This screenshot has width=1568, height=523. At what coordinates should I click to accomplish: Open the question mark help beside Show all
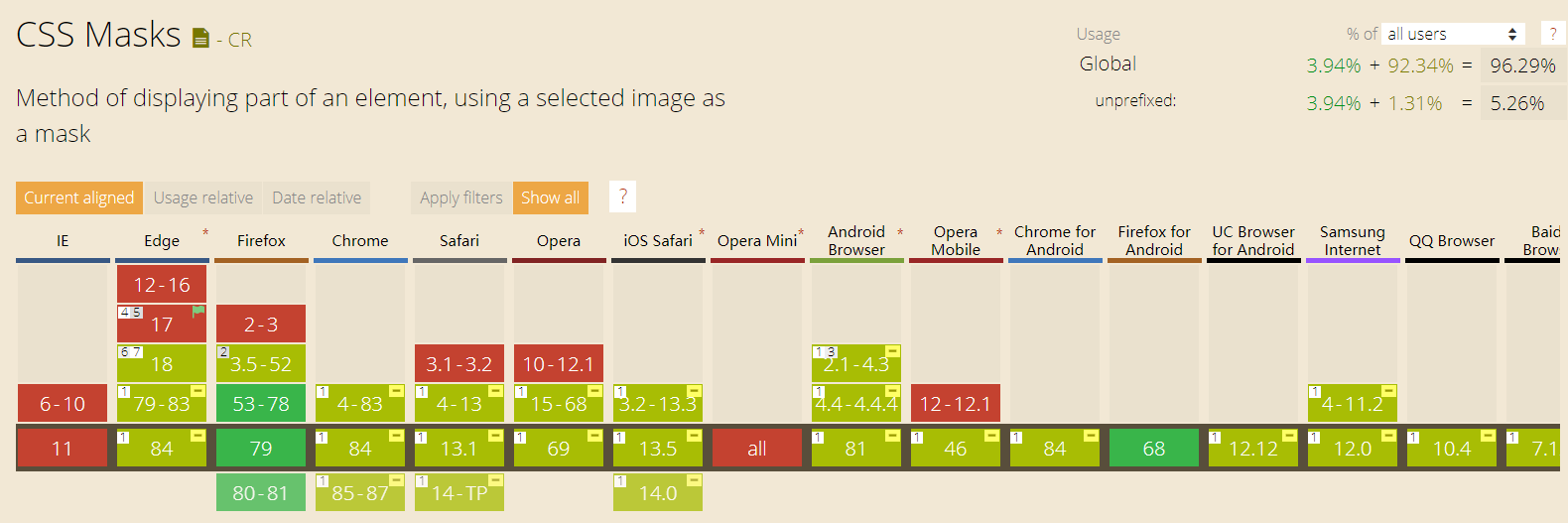click(x=623, y=197)
